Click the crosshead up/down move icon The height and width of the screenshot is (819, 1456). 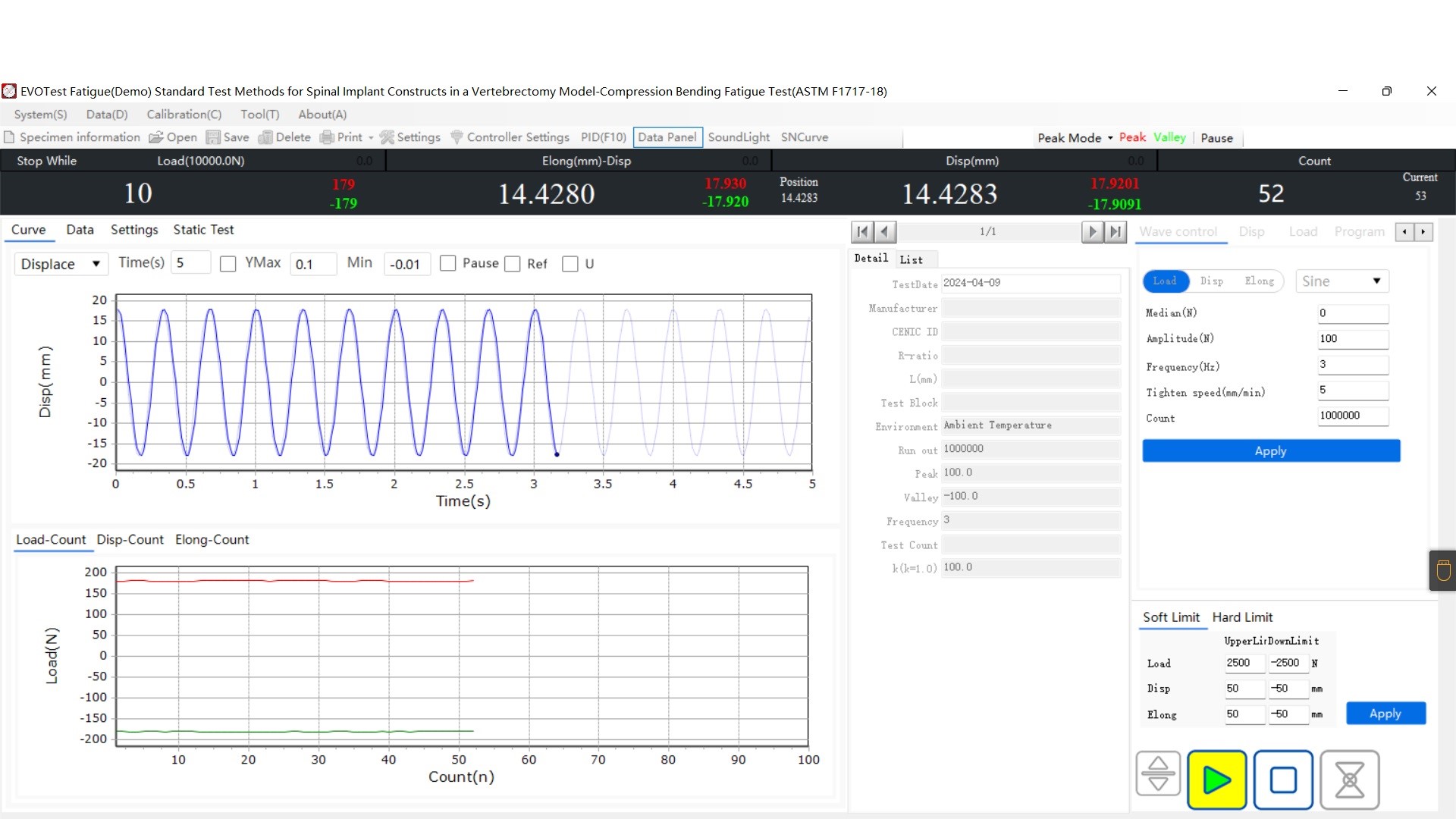click(x=1158, y=773)
